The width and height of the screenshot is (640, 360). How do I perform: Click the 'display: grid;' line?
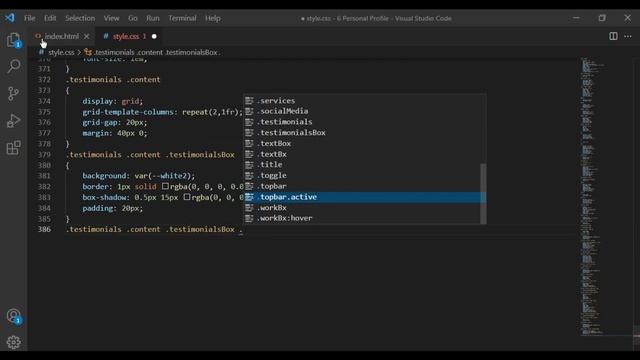point(113,101)
